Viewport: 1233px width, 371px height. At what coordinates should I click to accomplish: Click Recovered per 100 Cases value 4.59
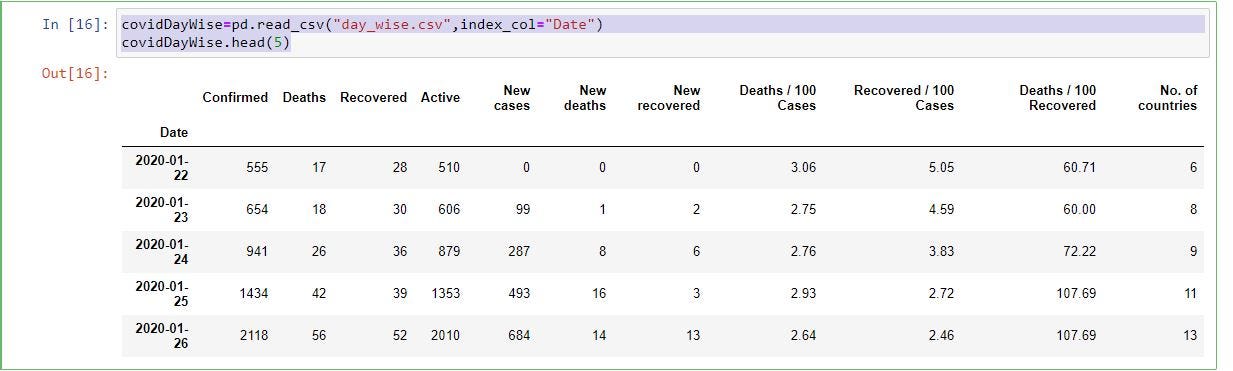coord(941,210)
